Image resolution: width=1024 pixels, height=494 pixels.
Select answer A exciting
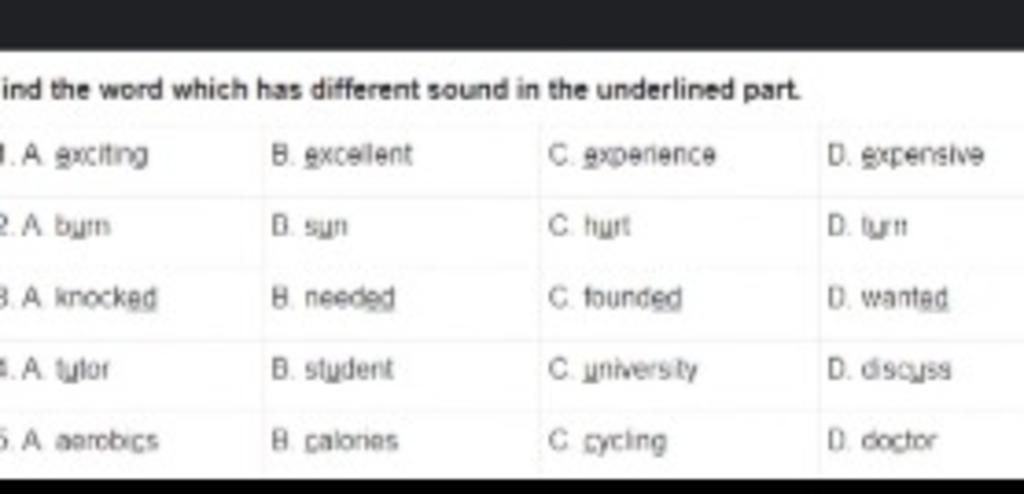point(85,156)
